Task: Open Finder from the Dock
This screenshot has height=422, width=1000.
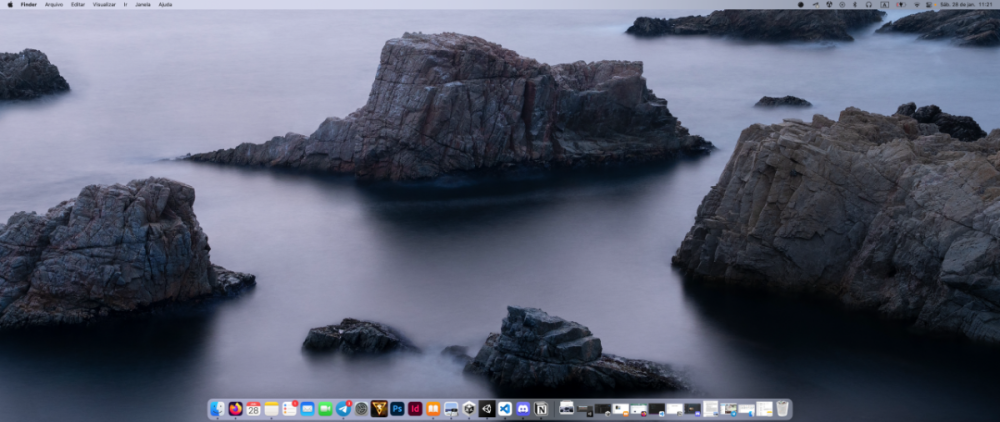Action: [x=217, y=409]
